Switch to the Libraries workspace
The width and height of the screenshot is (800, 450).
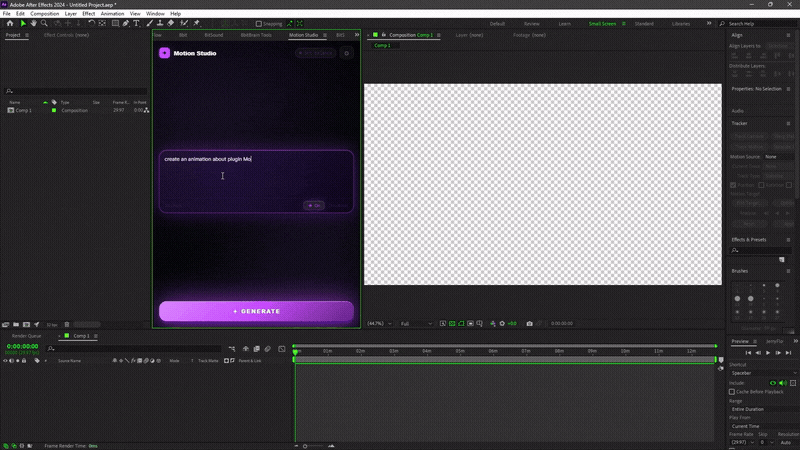[x=681, y=23]
